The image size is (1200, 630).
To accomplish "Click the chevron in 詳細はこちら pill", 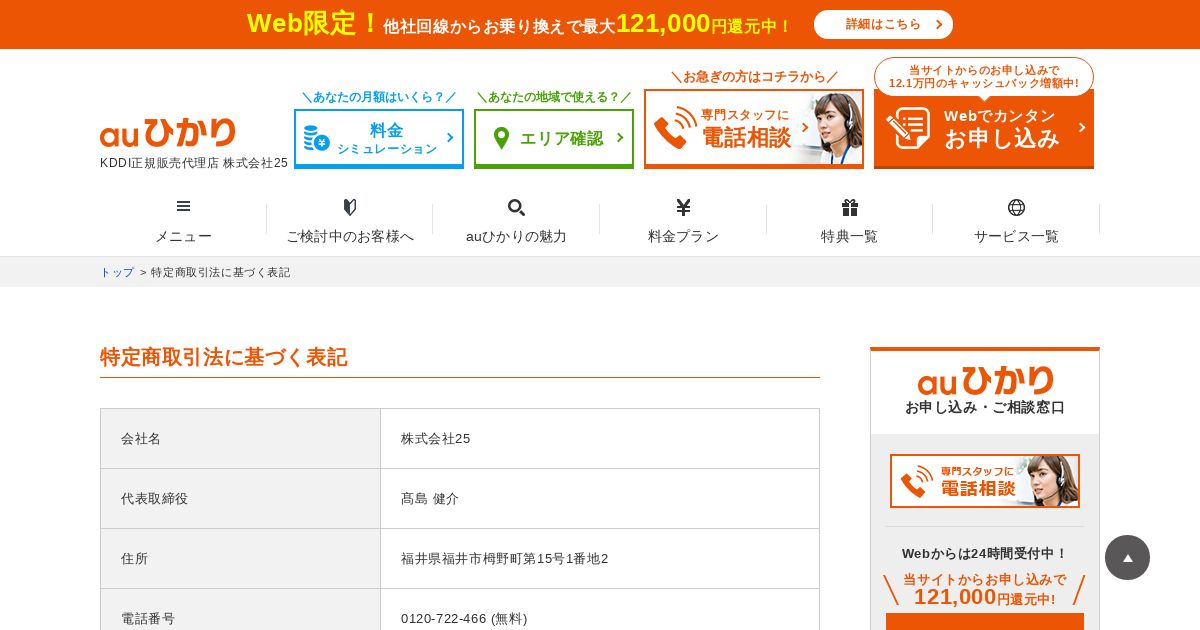I will coord(938,24).
